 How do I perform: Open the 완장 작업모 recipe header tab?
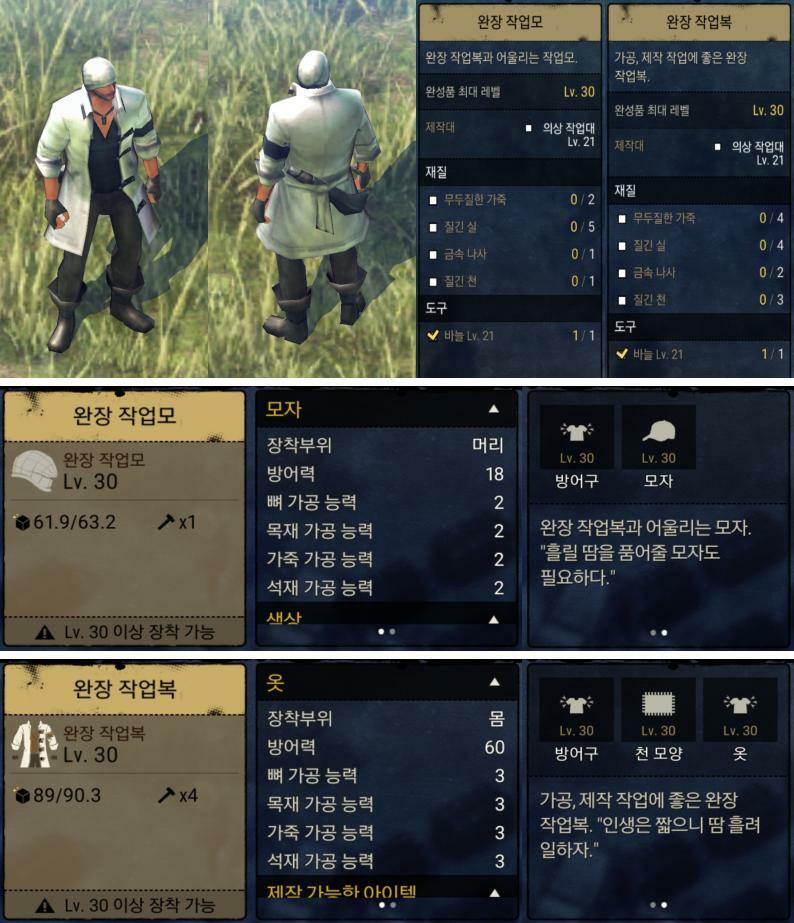[510, 22]
